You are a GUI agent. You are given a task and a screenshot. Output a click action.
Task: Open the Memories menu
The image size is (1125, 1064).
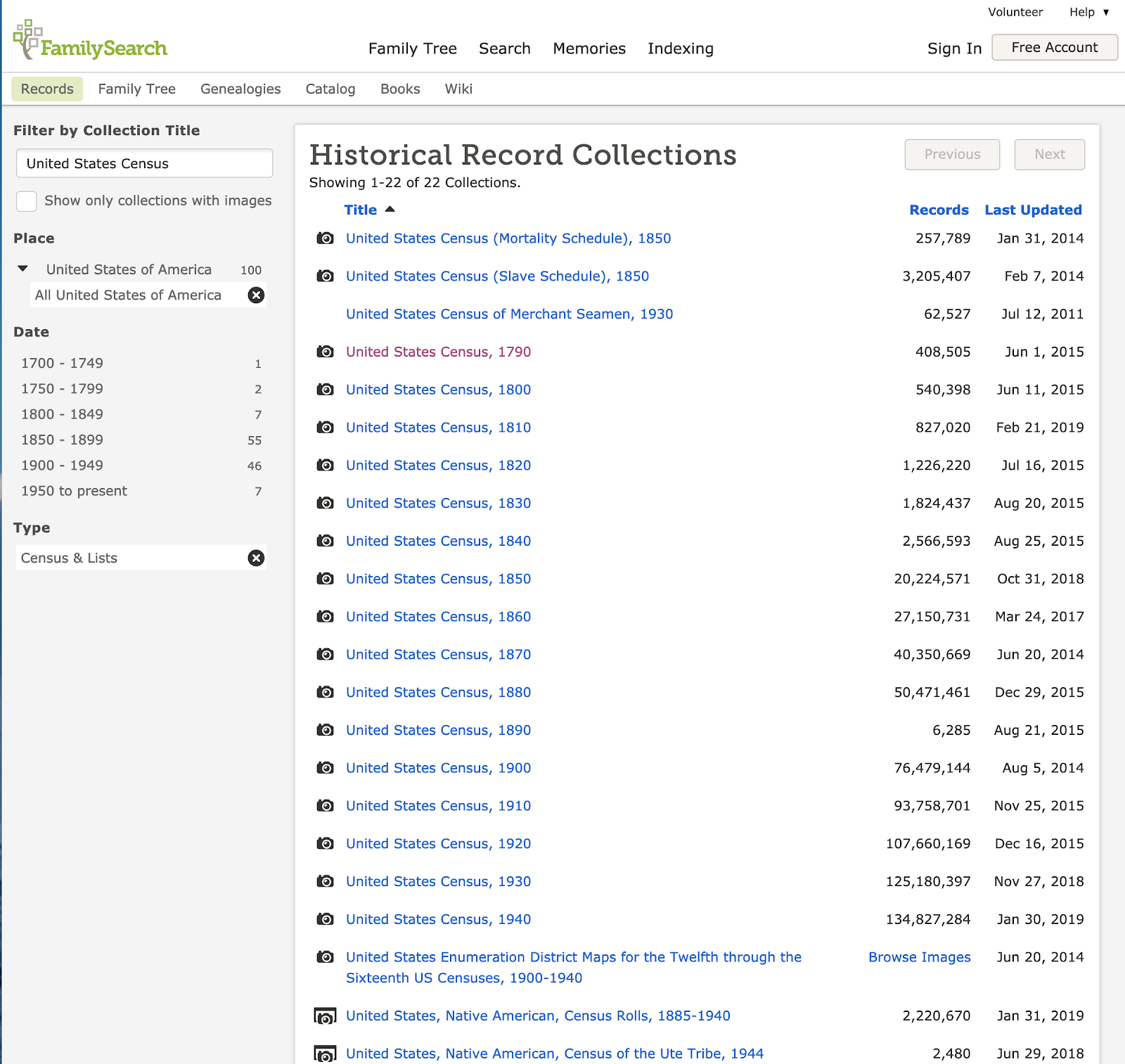tap(589, 49)
